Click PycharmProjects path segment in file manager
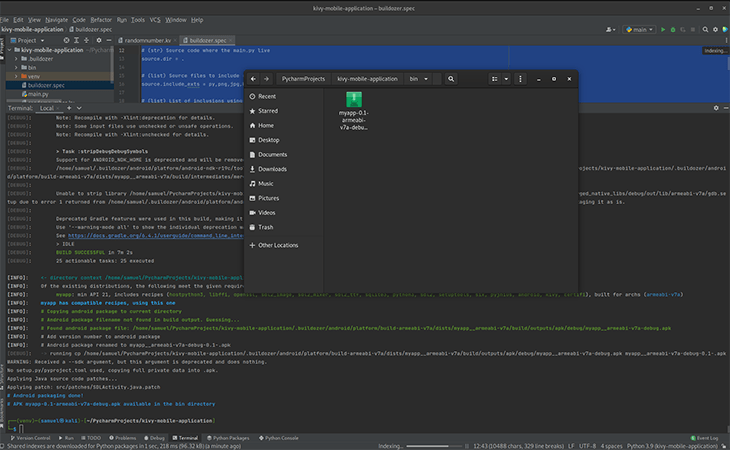Viewport: 730px width, 450px height. tap(304, 79)
